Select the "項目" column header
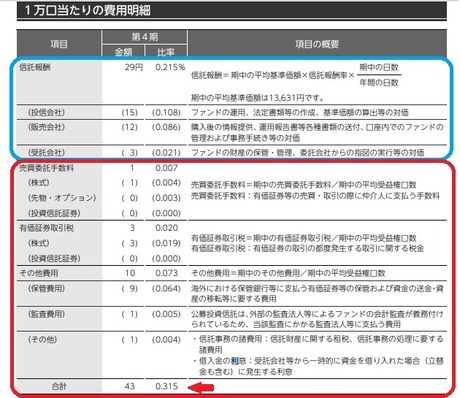This screenshot has height=398, width=460. tap(59, 44)
